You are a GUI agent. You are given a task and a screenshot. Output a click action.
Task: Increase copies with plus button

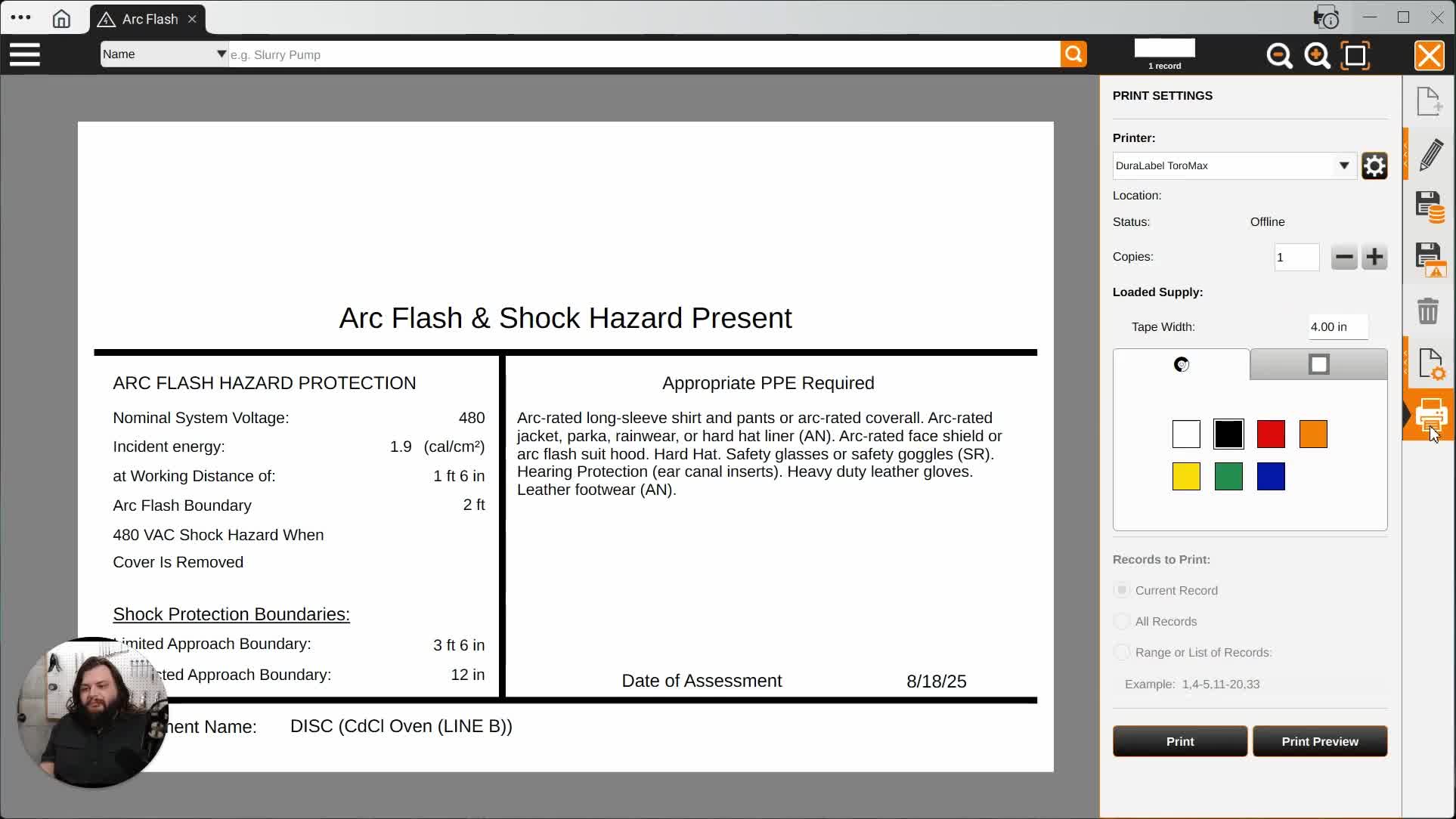[x=1374, y=257]
